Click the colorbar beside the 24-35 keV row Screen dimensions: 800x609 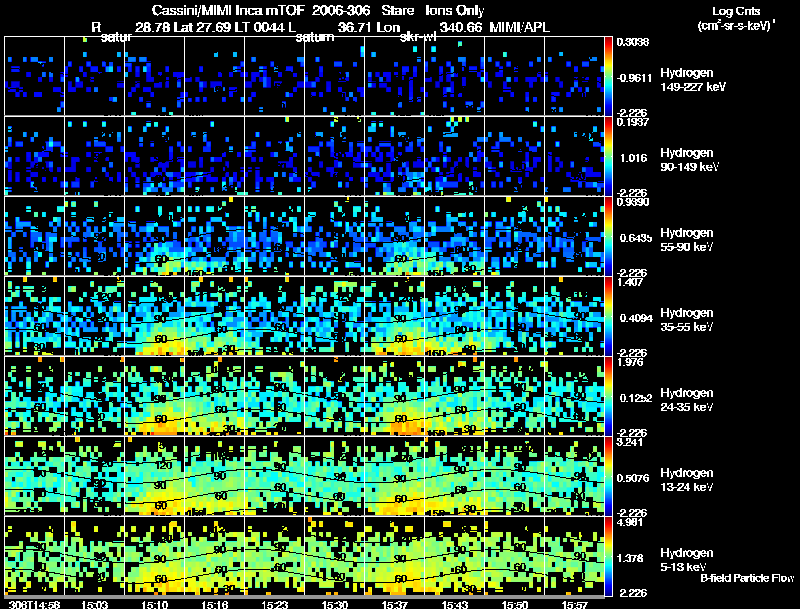(608, 396)
